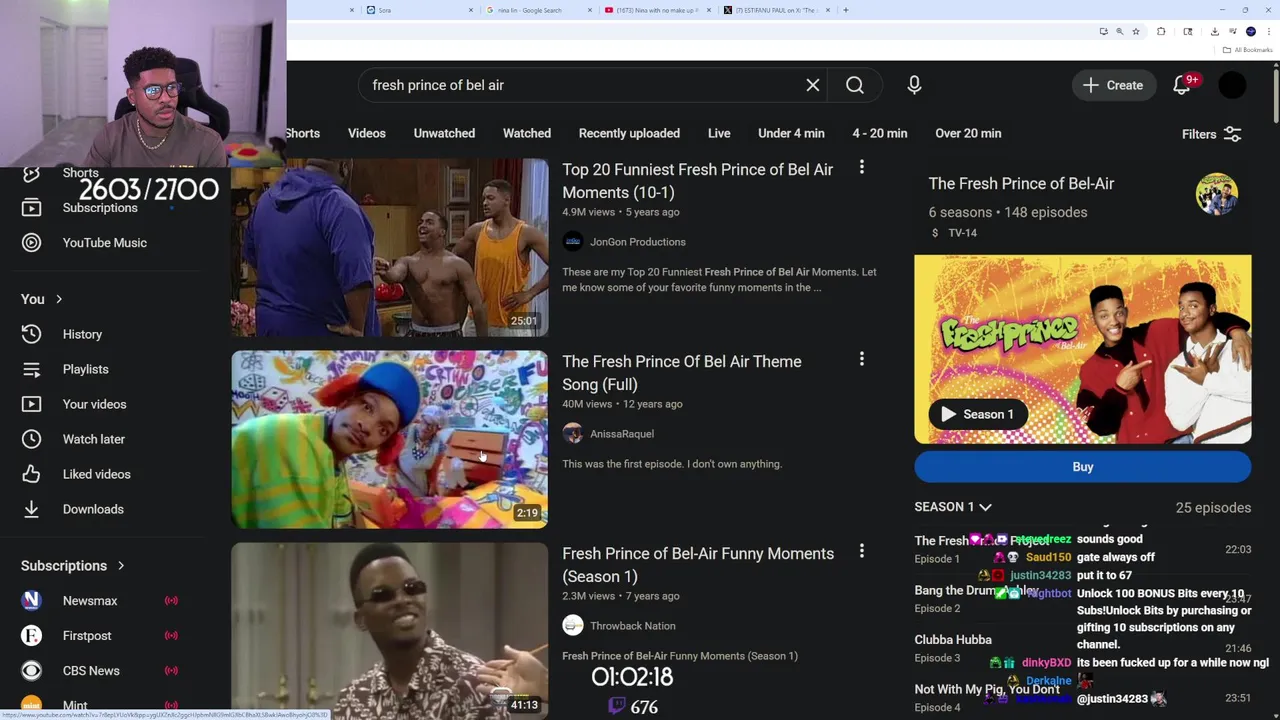Open the Clubba Hubba episode 3 row
The width and height of the screenshot is (1280, 720).
(1083, 648)
